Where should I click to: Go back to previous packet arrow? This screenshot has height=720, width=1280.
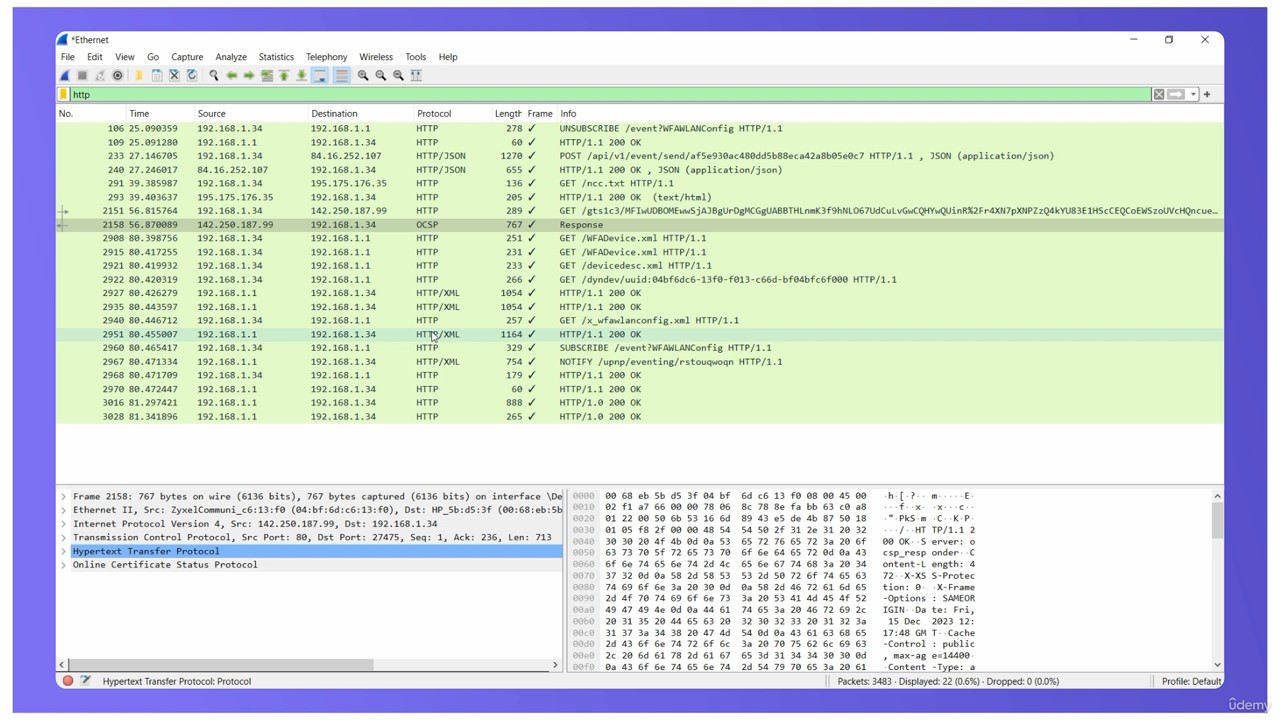pyautogui.click(x=232, y=75)
